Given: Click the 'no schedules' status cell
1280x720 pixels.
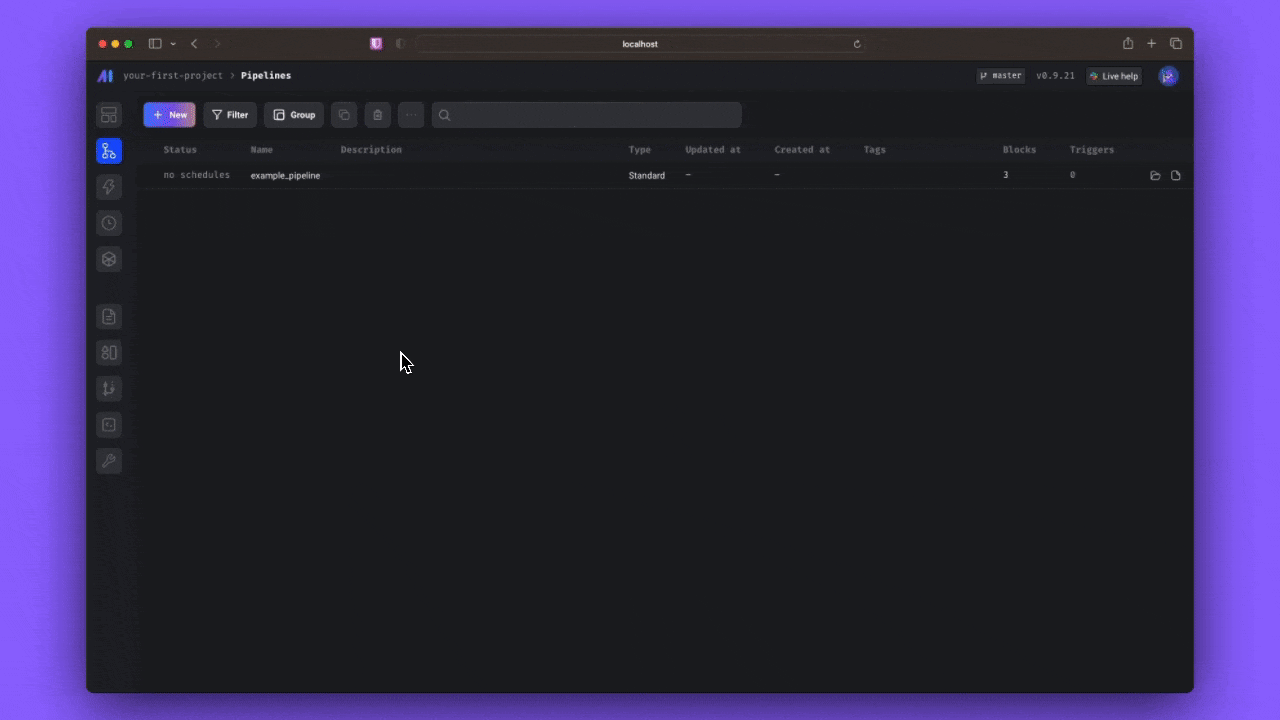Looking at the screenshot, I should click(x=196, y=175).
